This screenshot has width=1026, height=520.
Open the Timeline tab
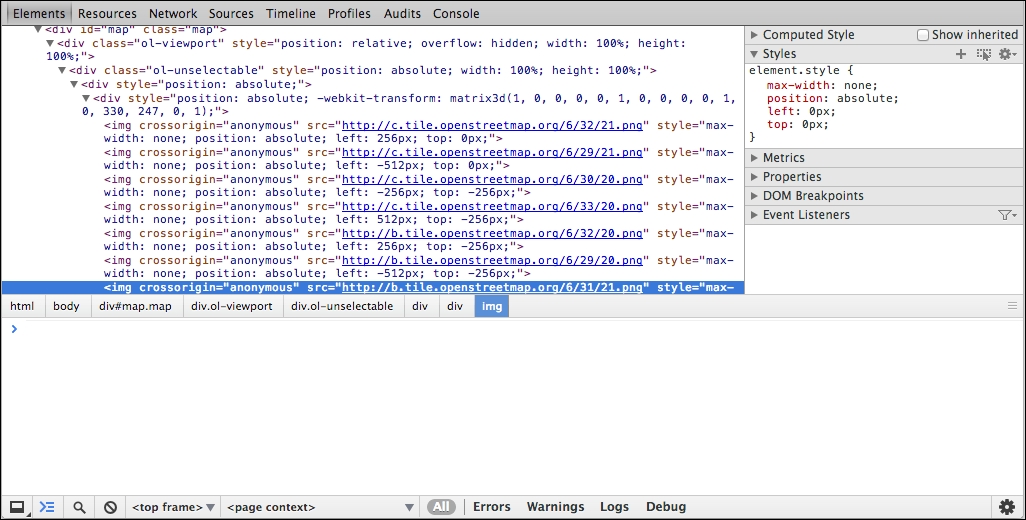coord(291,13)
